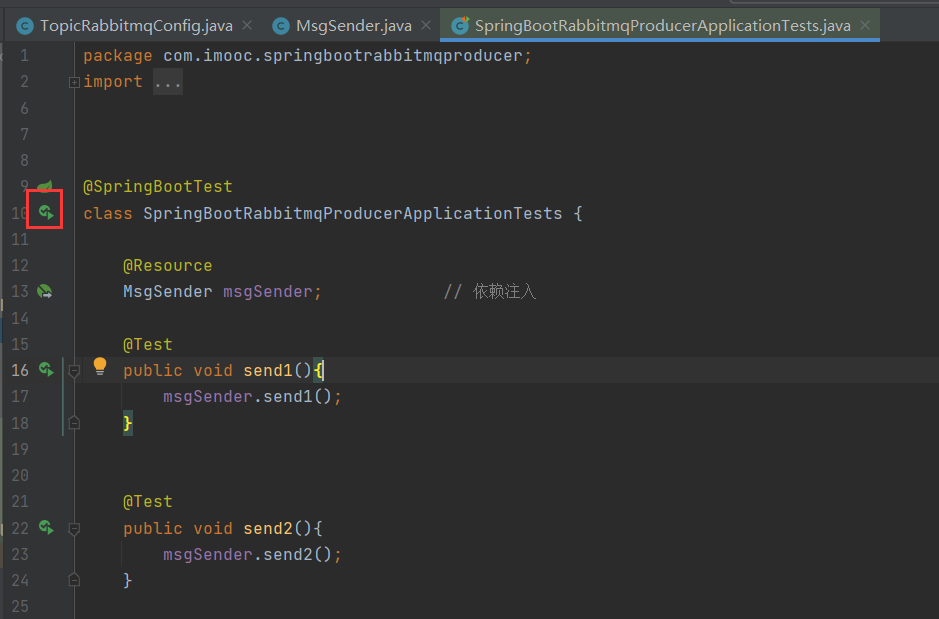Image resolution: width=939 pixels, height=619 pixels.
Task: Click the @Test annotation above send2
Action: tap(148, 502)
